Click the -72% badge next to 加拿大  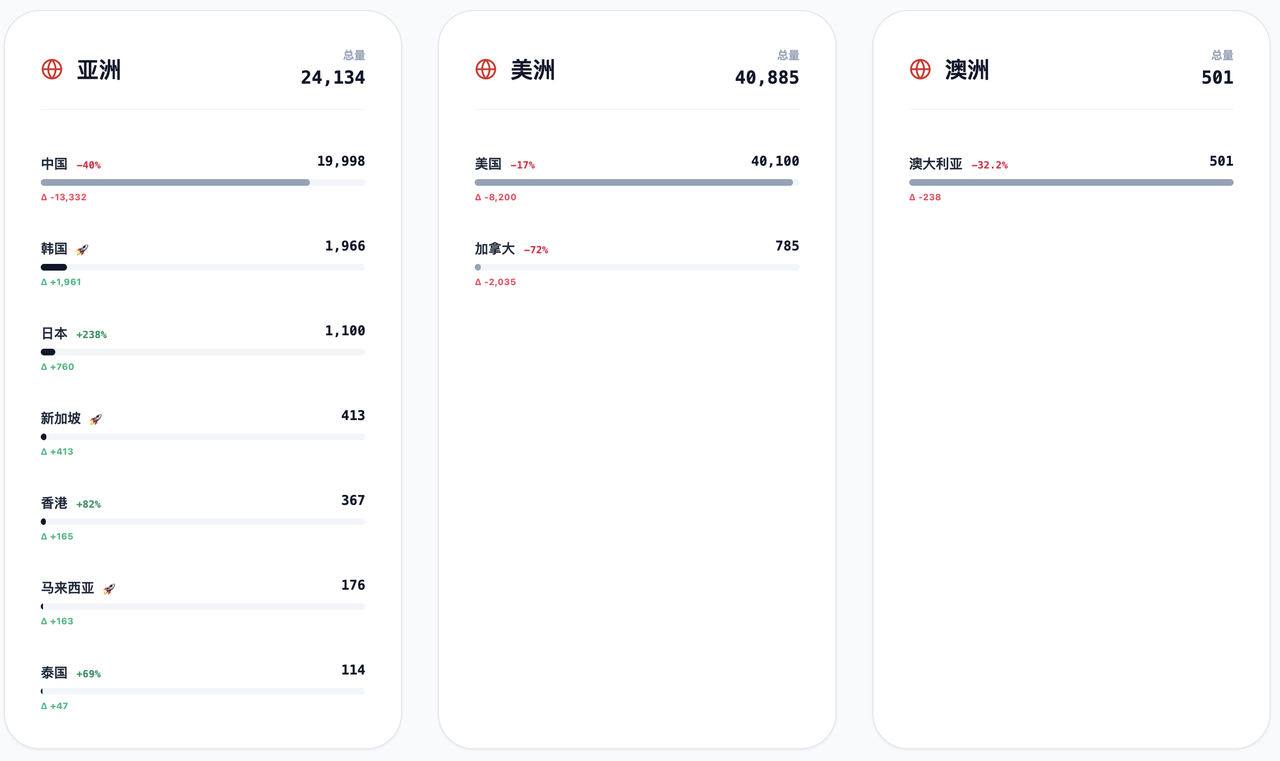point(536,250)
